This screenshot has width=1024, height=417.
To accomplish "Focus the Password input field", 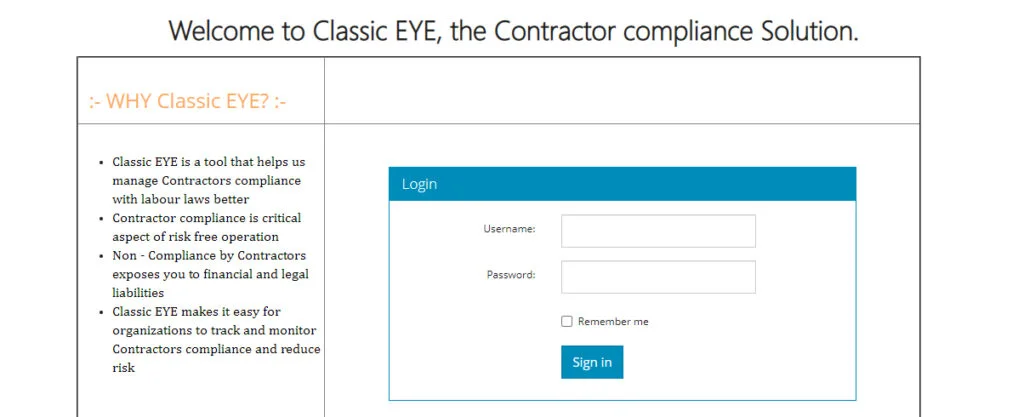I will pos(658,277).
